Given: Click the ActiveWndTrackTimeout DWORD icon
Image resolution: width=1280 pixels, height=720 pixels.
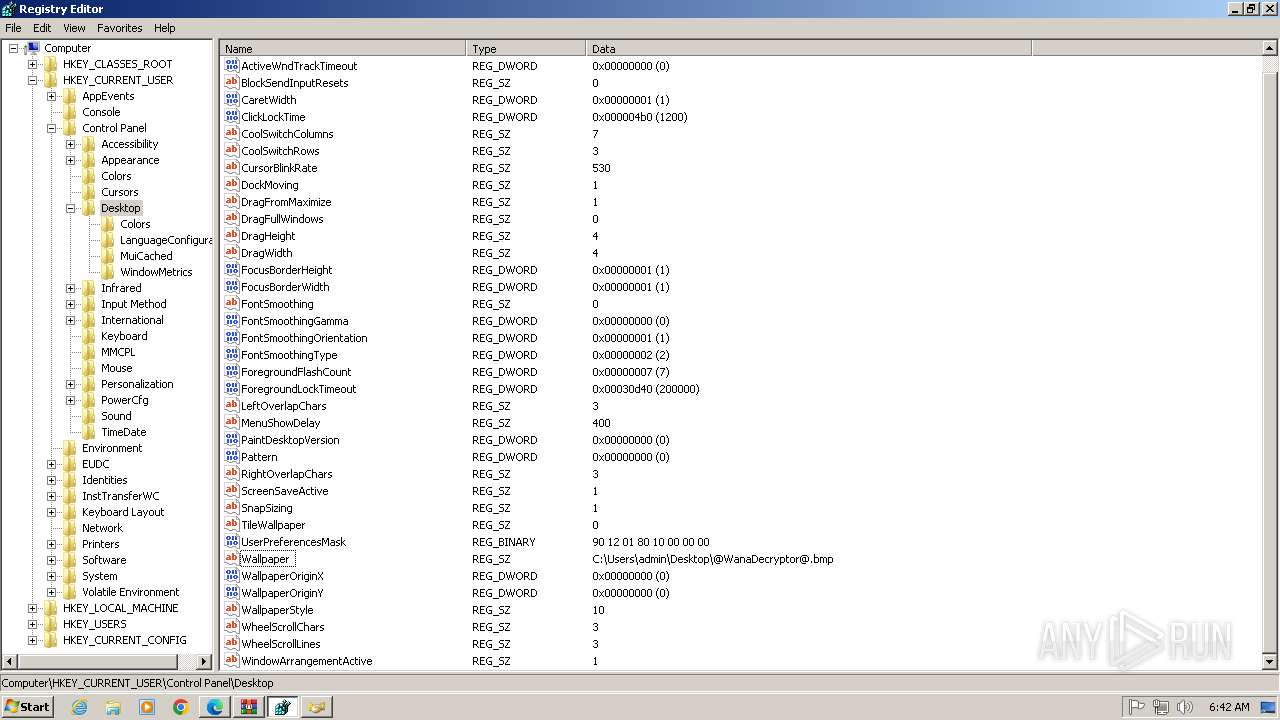Looking at the screenshot, I should [x=232, y=66].
